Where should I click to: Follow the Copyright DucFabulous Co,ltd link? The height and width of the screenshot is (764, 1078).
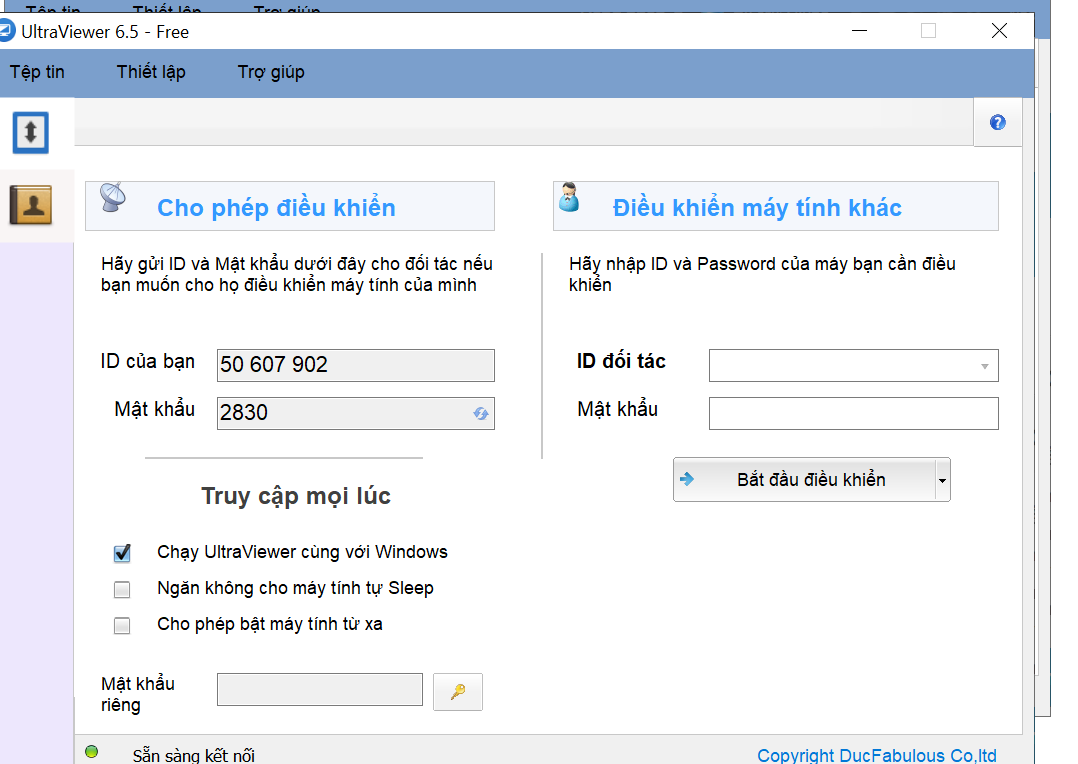pyautogui.click(x=876, y=756)
